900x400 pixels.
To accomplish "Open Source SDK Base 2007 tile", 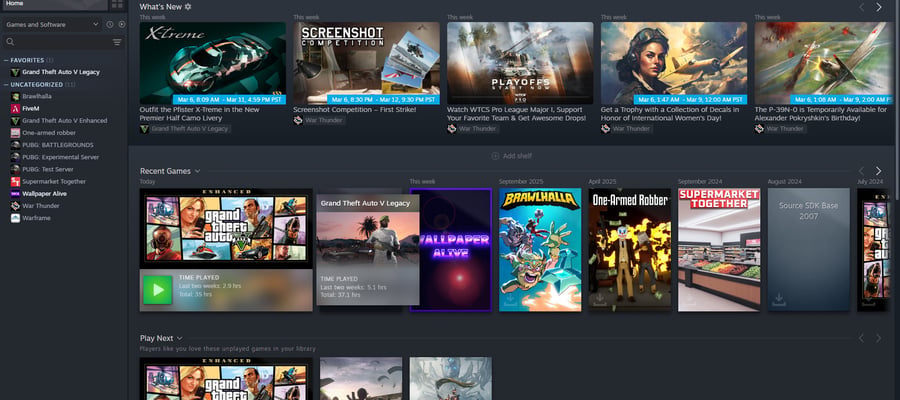I will coord(809,250).
